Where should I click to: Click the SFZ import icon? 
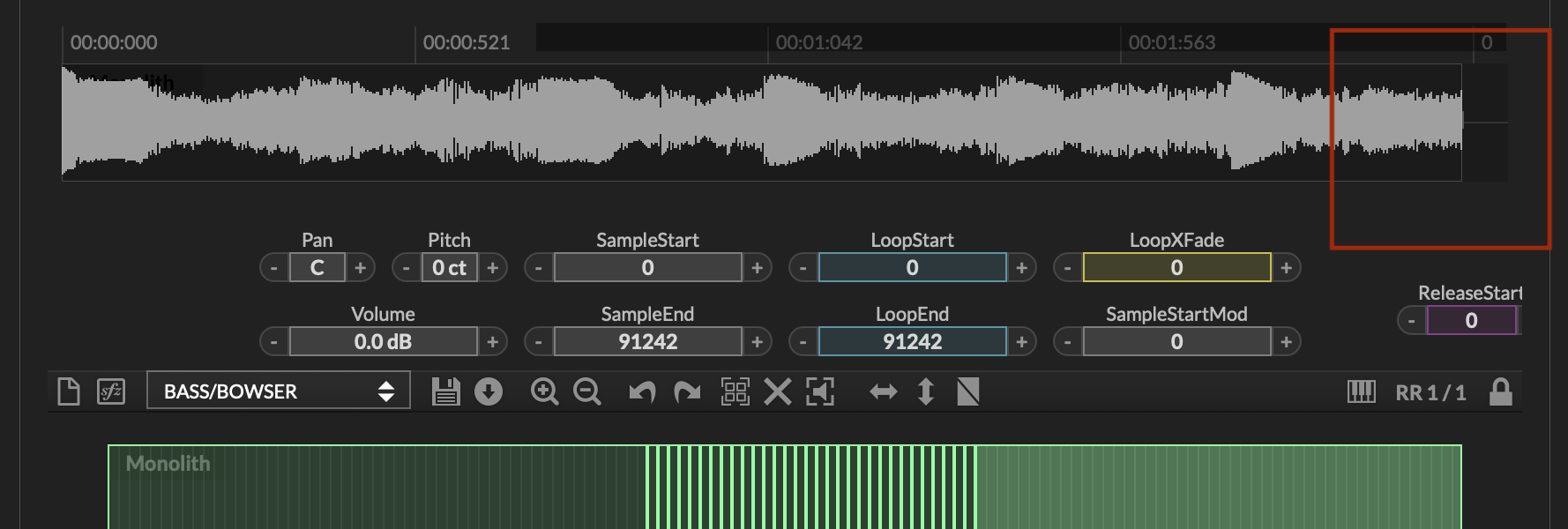point(111,391)
